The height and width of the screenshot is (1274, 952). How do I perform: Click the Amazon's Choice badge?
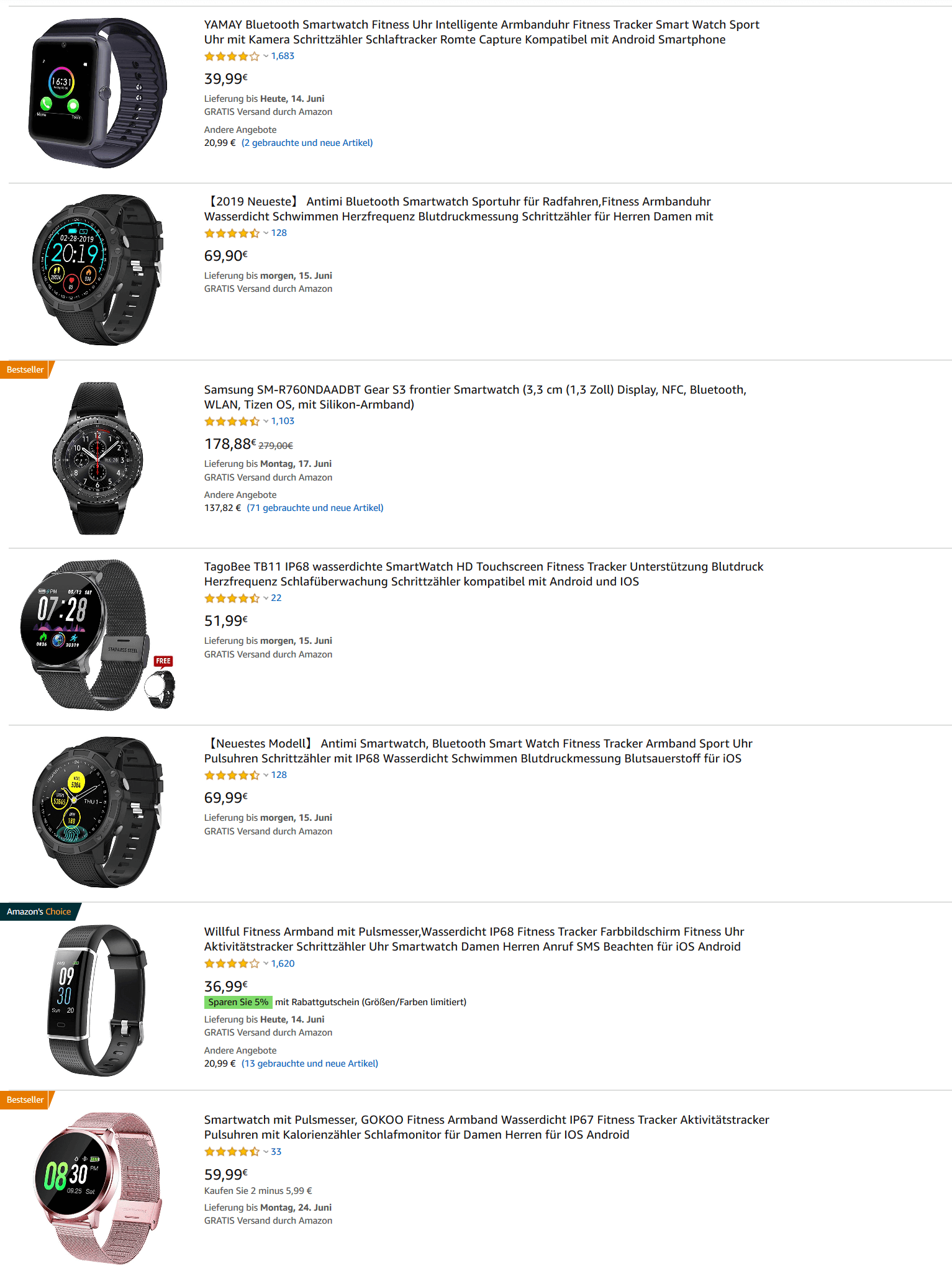coord(39,912)
